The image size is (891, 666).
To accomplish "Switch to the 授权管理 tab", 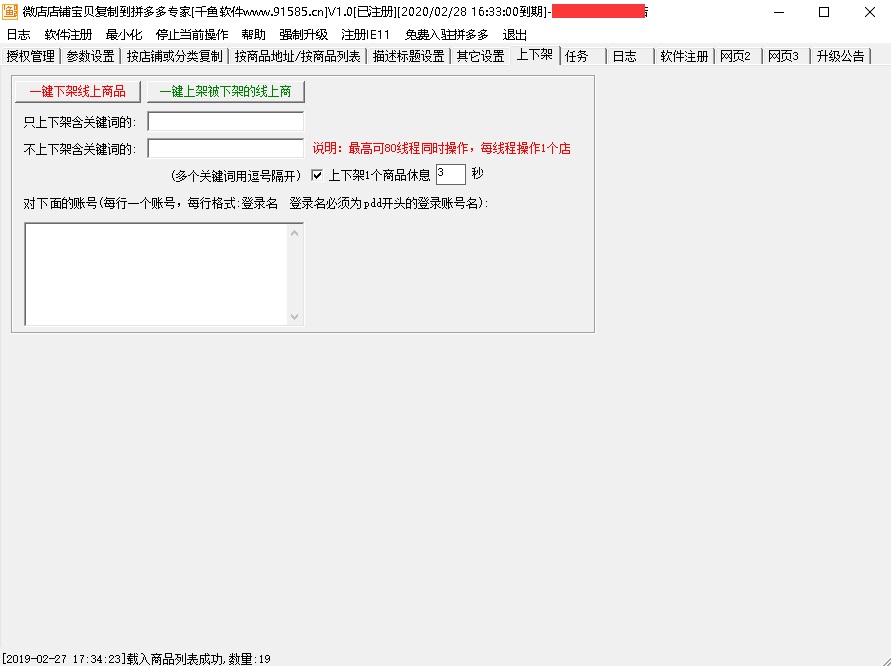I will (x=31, y=56).
